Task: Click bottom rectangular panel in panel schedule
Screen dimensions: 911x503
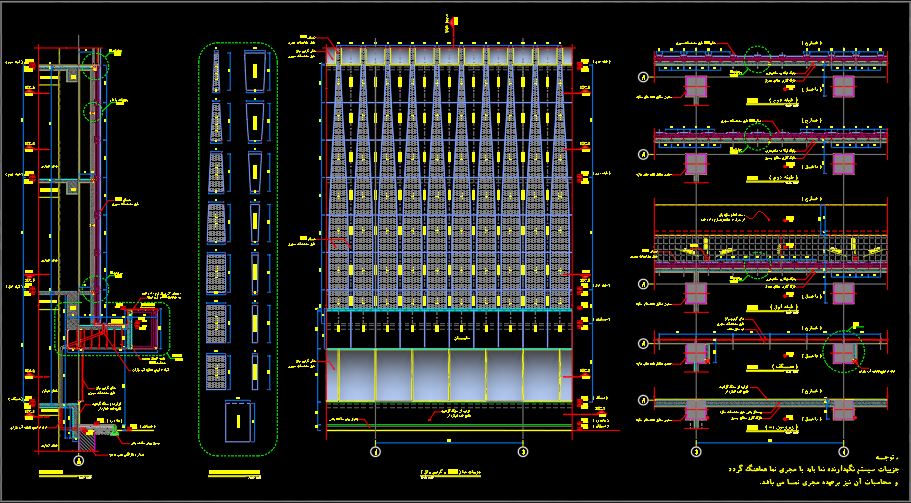Action: coord(239,421)
